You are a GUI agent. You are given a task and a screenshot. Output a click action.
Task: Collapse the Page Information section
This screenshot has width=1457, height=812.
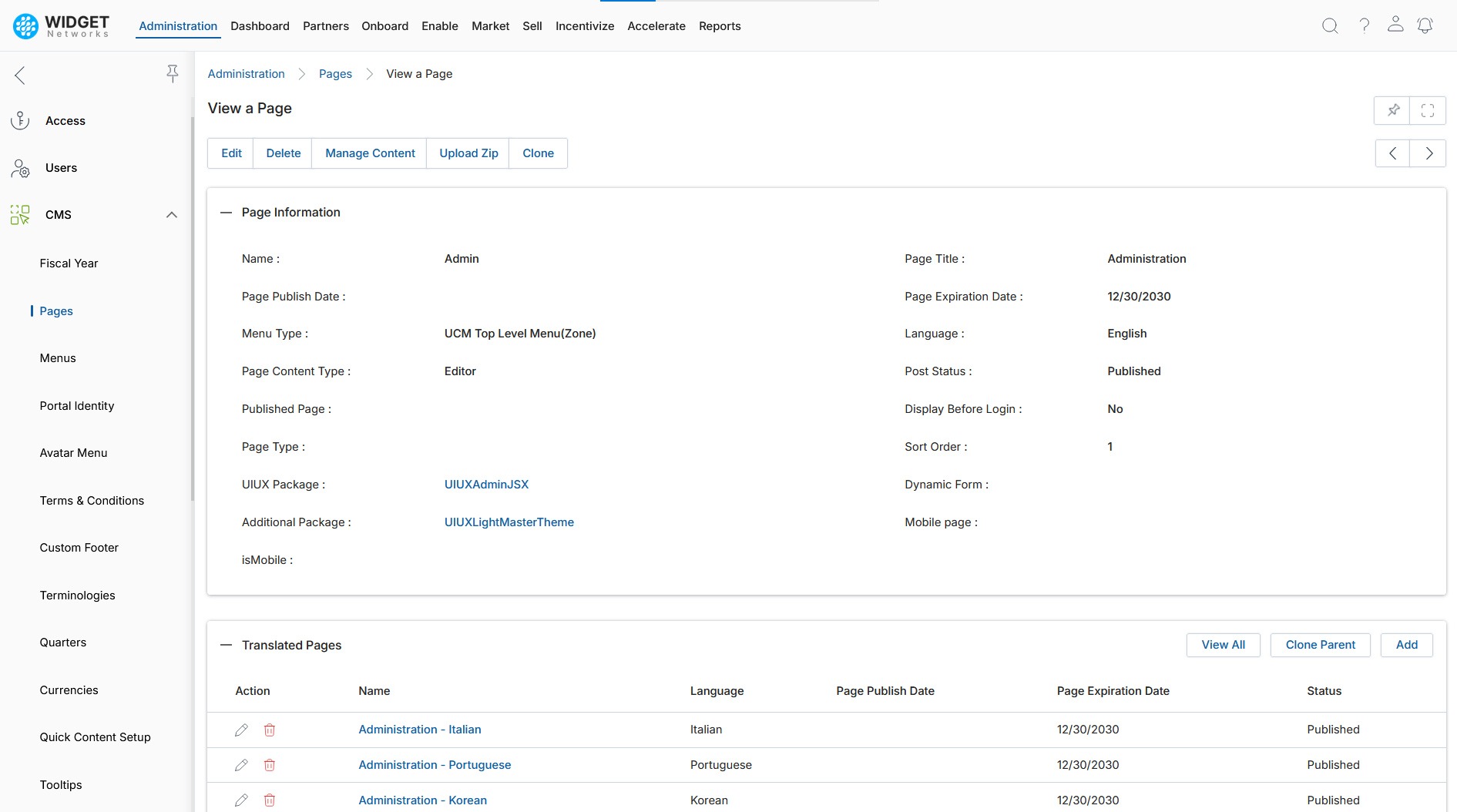click(x=227, y=213)
